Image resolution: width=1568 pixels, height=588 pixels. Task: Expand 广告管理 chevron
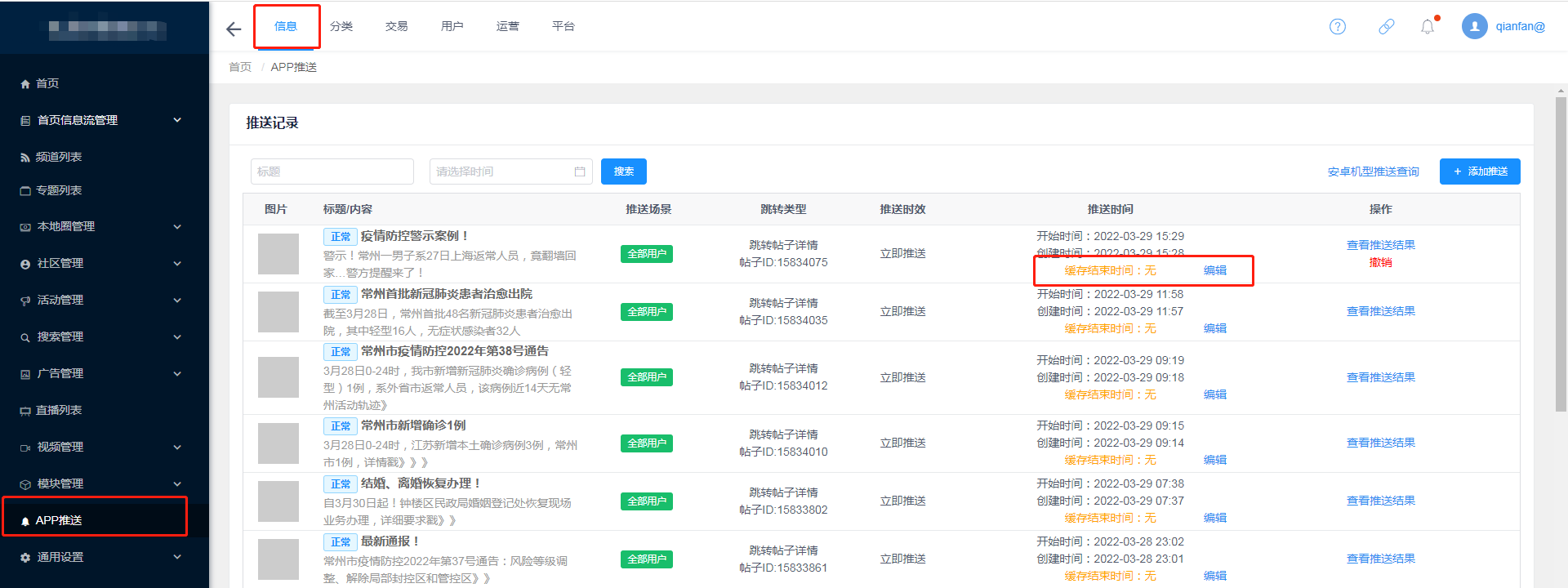click(x=177, y=373)
